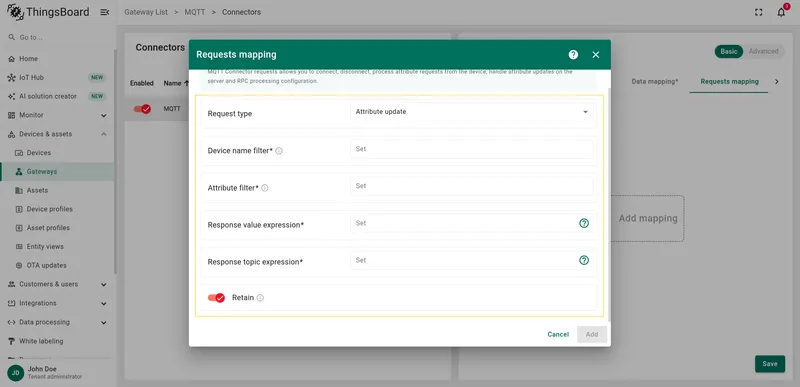Cancel the Requests mapping dialog
This screenshot has height=387, width=800.
(x=558, y=334)
